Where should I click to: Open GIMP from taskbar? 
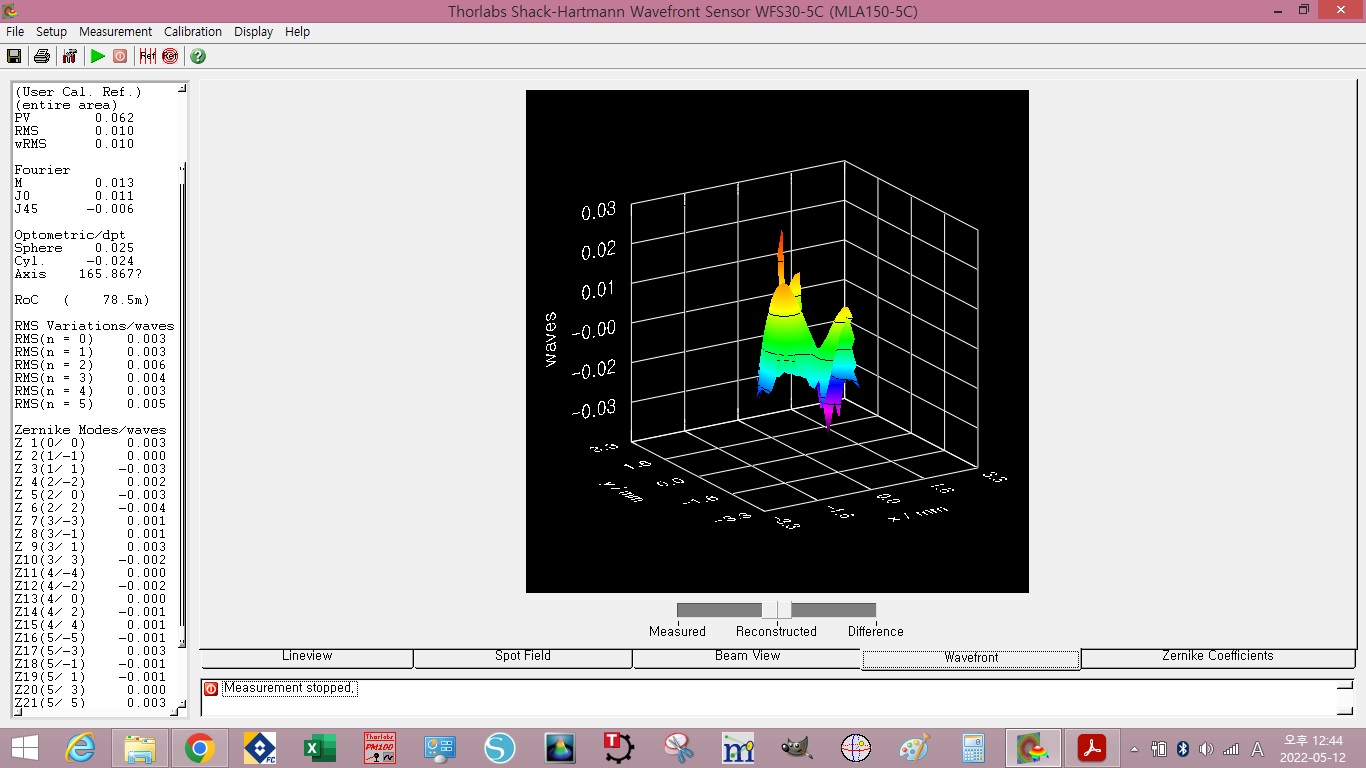pos(796,748)
